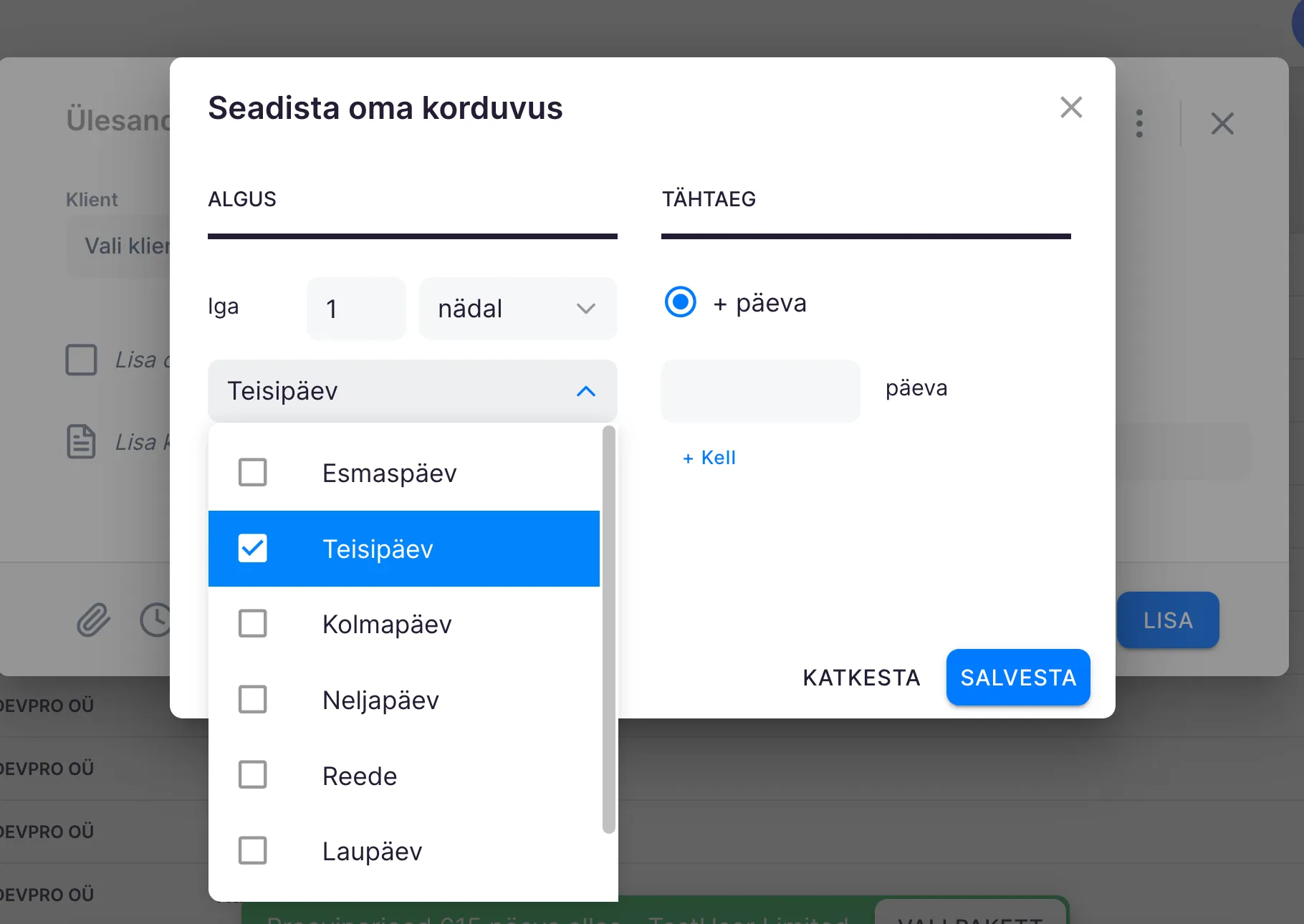The width and height of the screenshot is (1304, 924).
Task: Click the Katkesta button
Action: 861,678
